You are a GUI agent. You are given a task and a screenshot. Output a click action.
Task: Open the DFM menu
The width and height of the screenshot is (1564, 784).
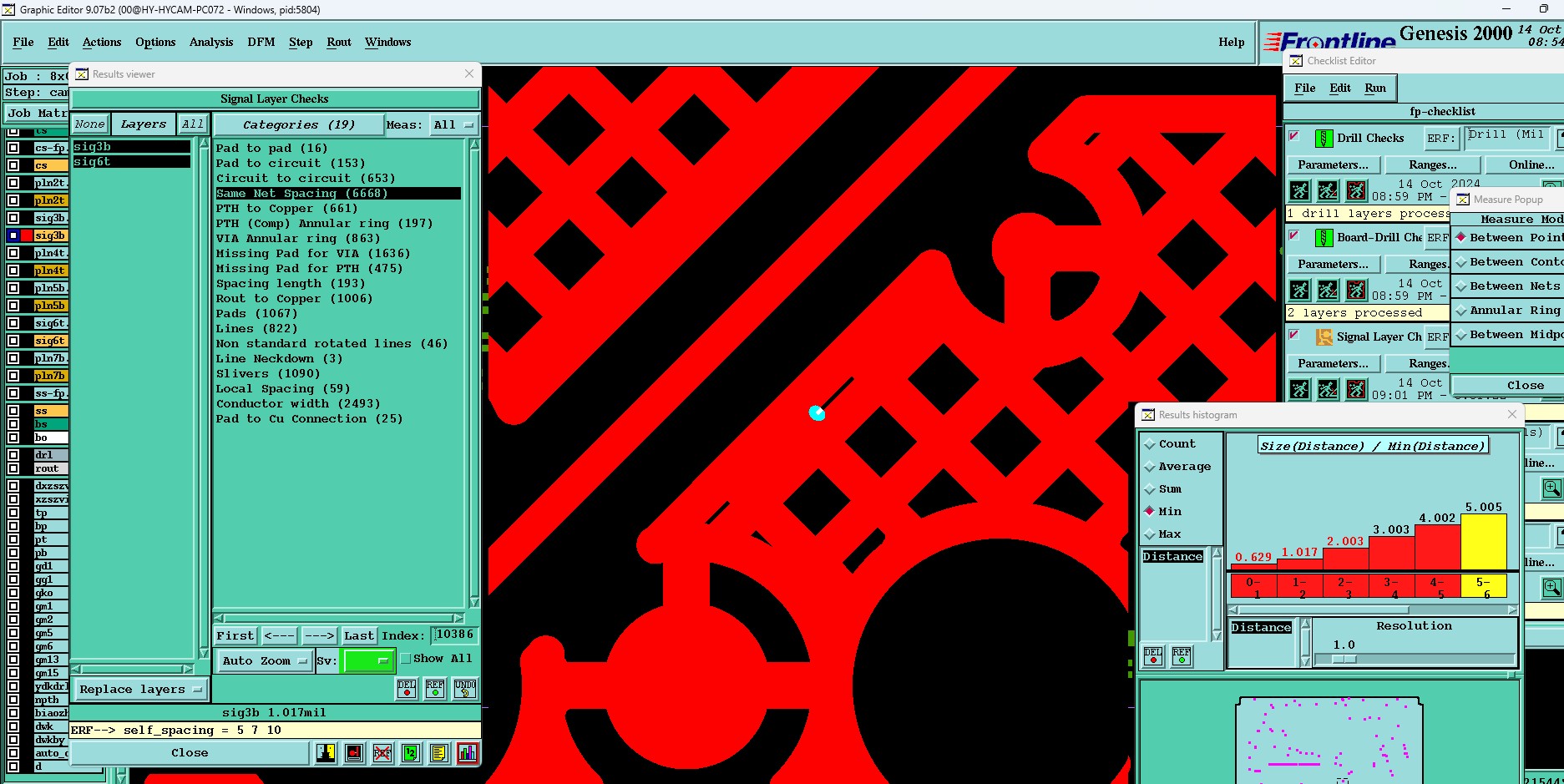(x=261, y=43)
